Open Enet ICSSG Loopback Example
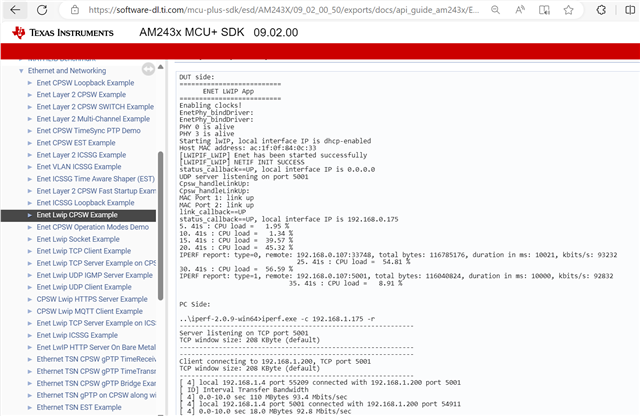This screenshot has width=640, height=416. [x=85, y=203]
